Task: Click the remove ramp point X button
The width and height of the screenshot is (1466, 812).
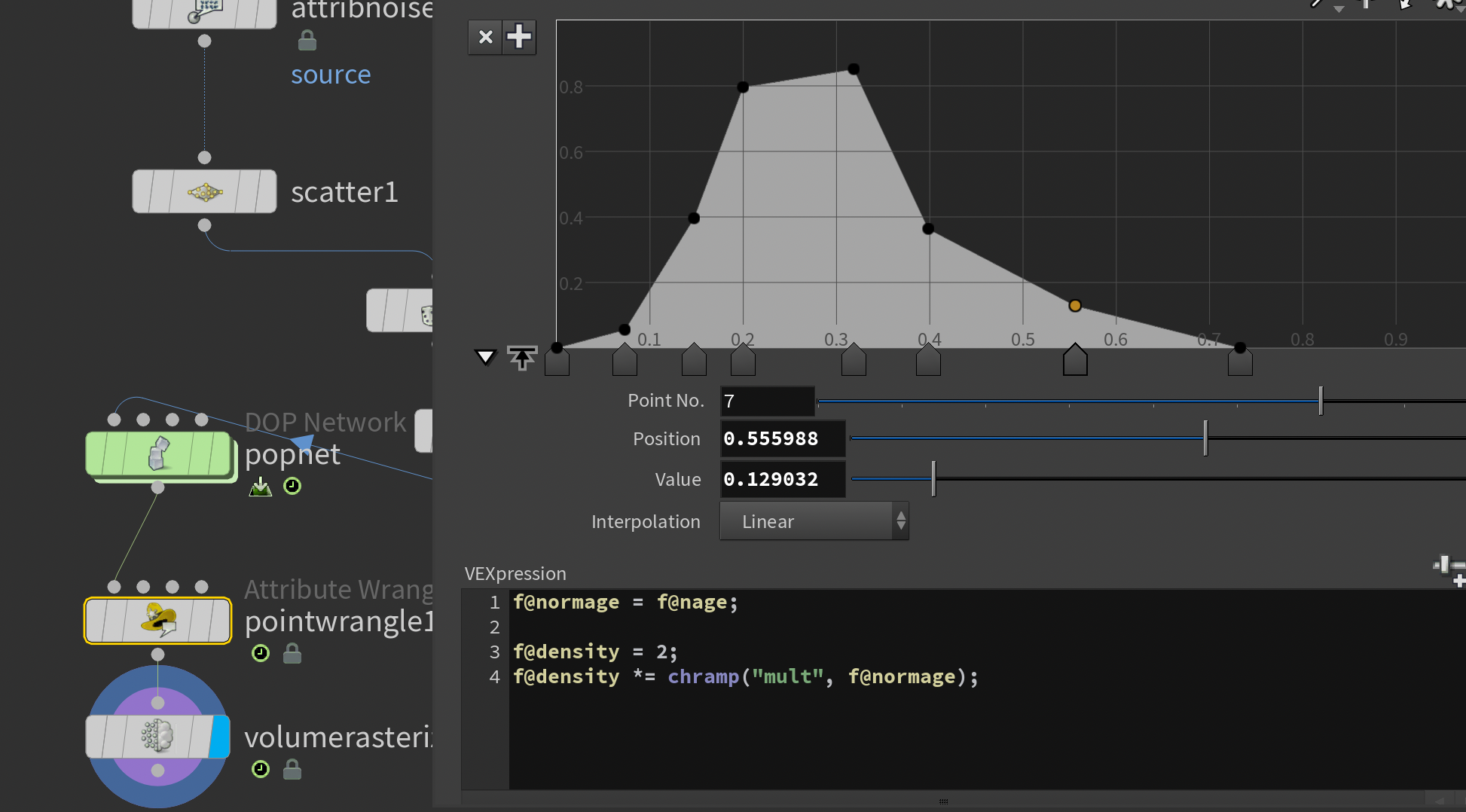Action: (x=485, y=37)
